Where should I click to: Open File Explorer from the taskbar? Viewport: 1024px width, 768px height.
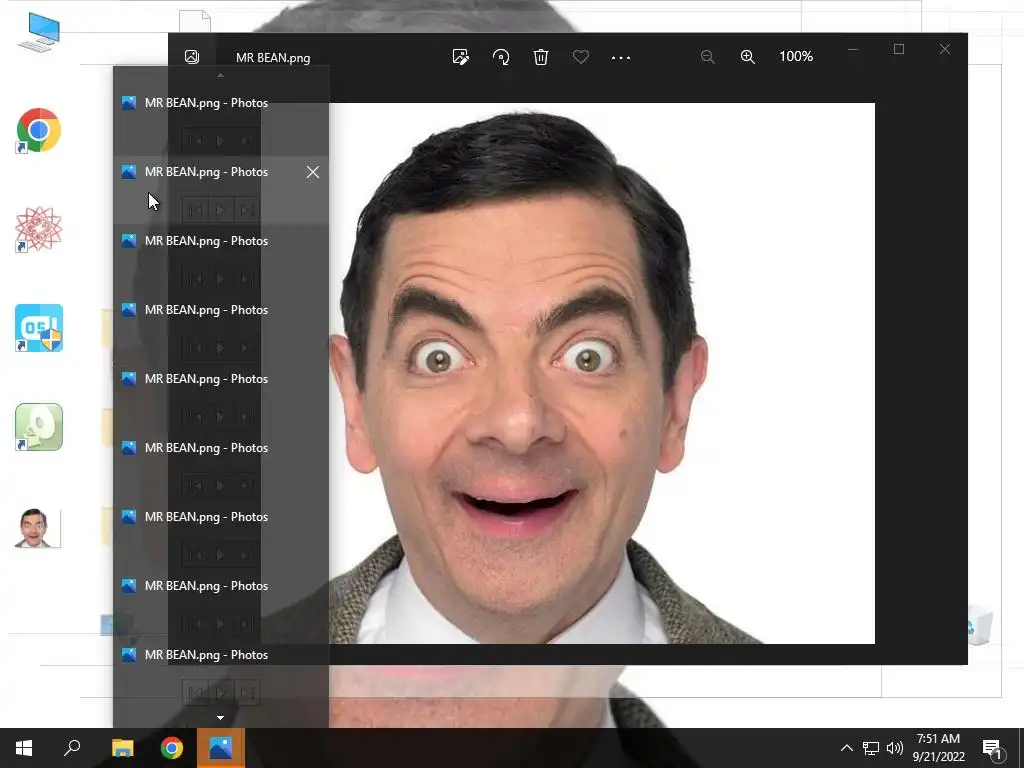point(122,748)
